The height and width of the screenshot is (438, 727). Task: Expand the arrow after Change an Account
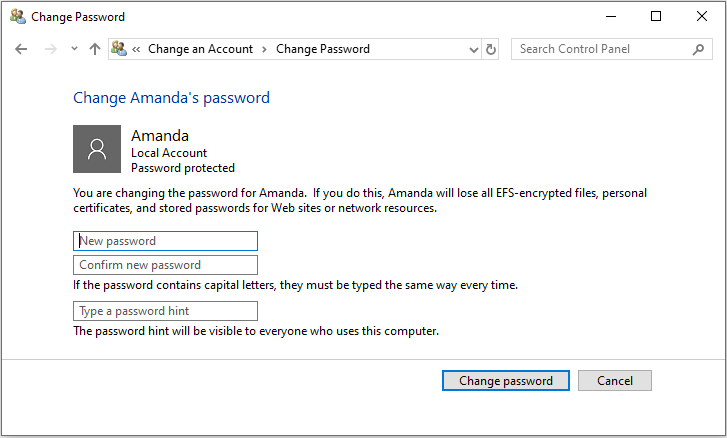(264, 49)
